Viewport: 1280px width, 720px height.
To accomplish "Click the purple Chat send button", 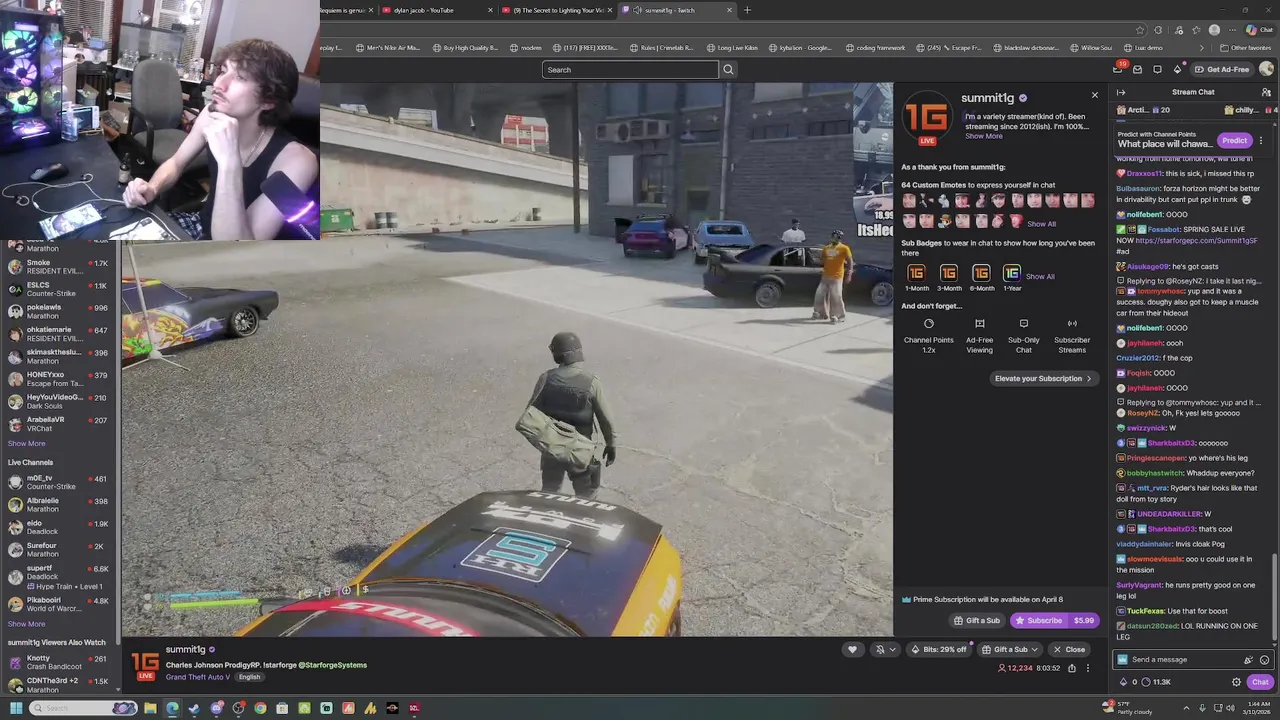I will click(x=1259, y=682).
